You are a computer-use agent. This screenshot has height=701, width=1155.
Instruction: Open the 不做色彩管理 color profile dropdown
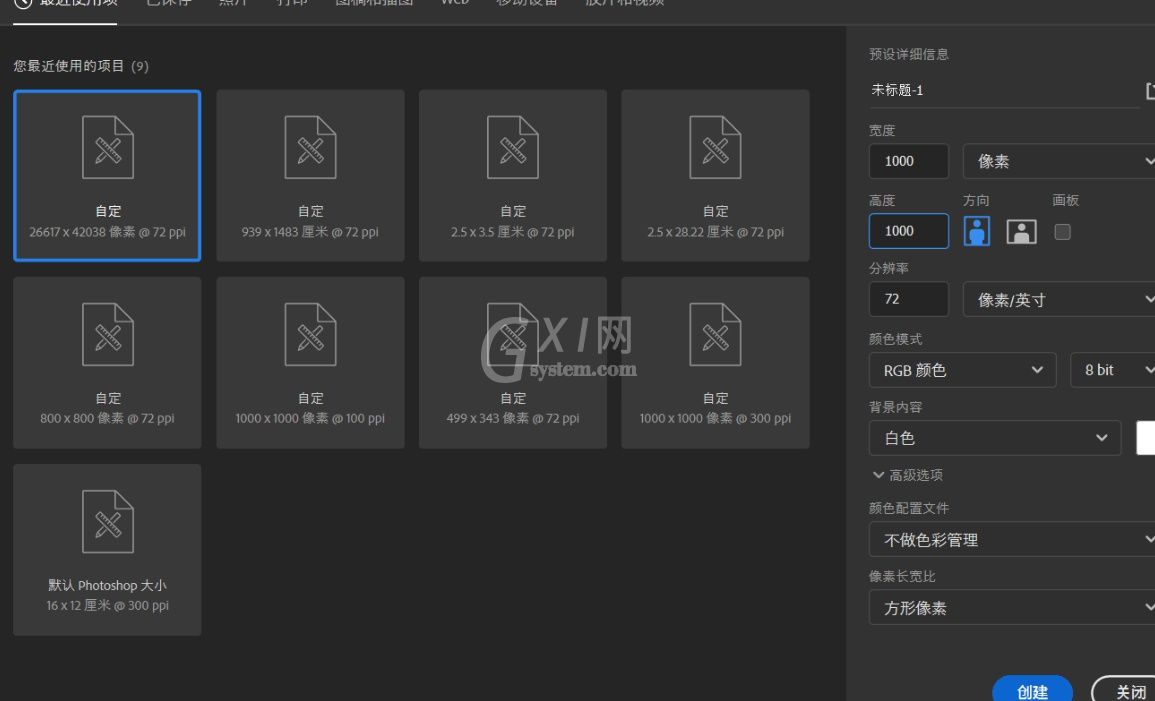[1012, 540]
